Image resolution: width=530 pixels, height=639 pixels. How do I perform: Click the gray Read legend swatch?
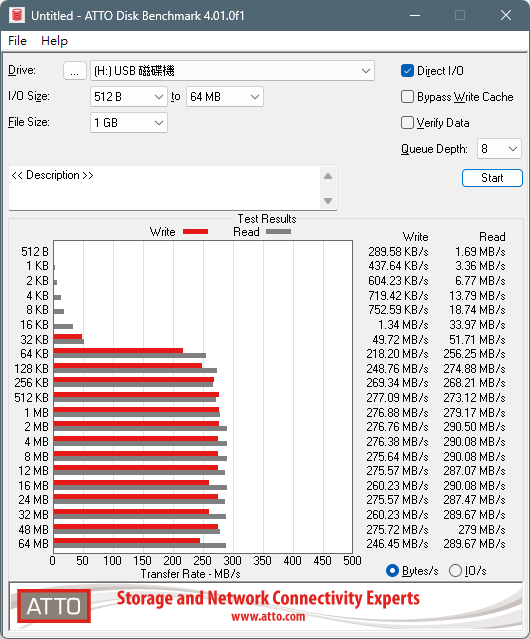pos(278,231)
